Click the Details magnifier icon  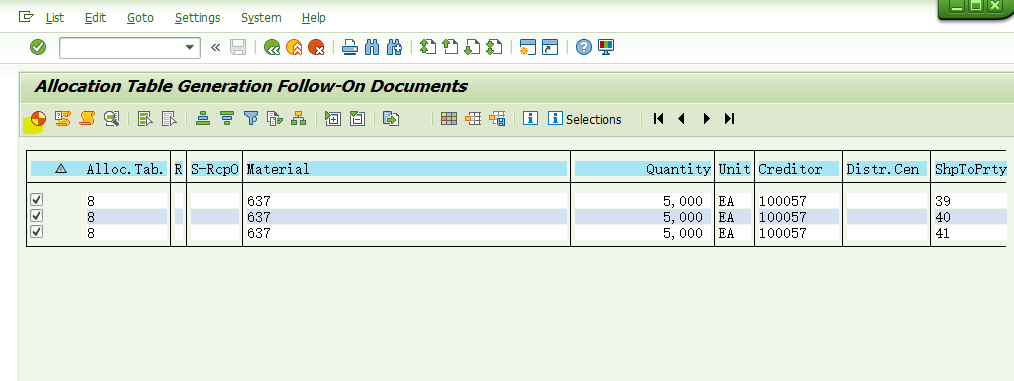click(x=112, y=118)
